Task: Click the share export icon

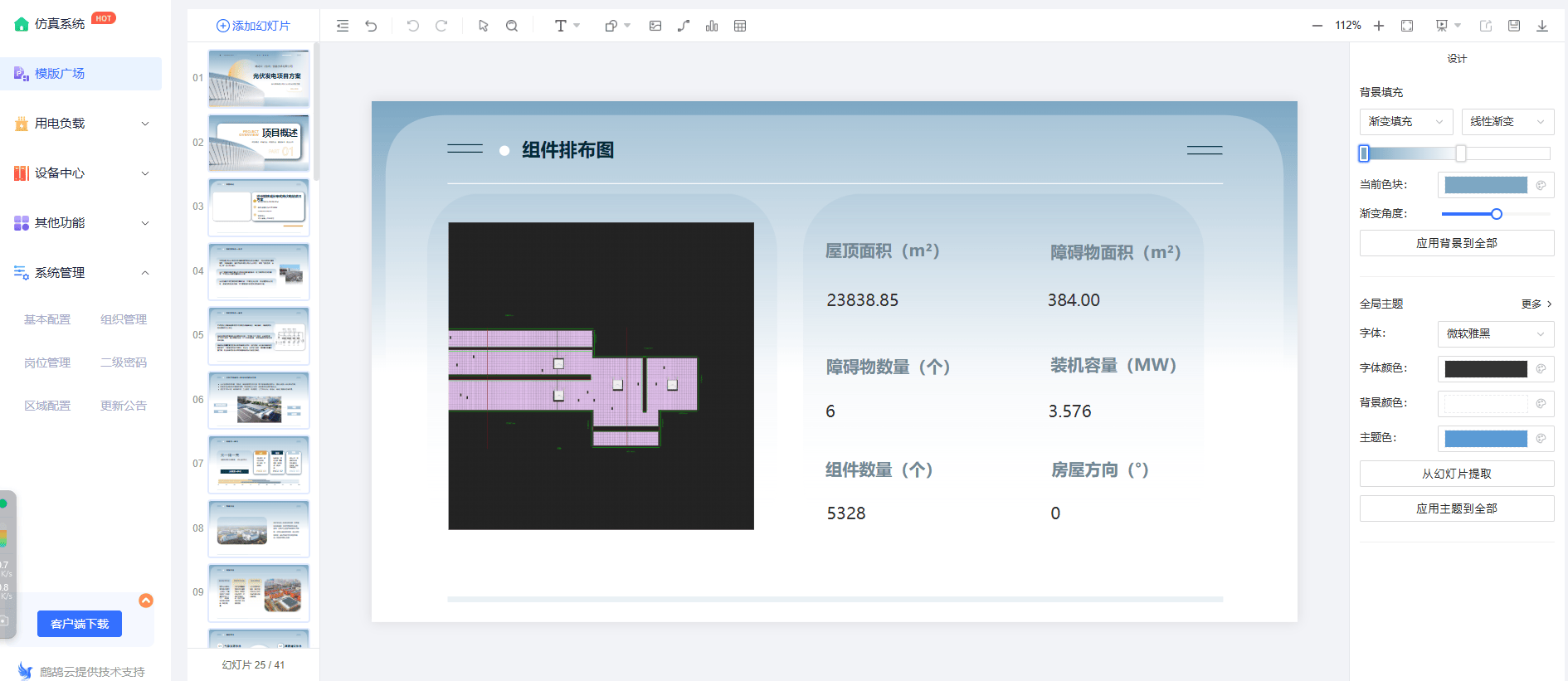Action: tap(1486, 26)
